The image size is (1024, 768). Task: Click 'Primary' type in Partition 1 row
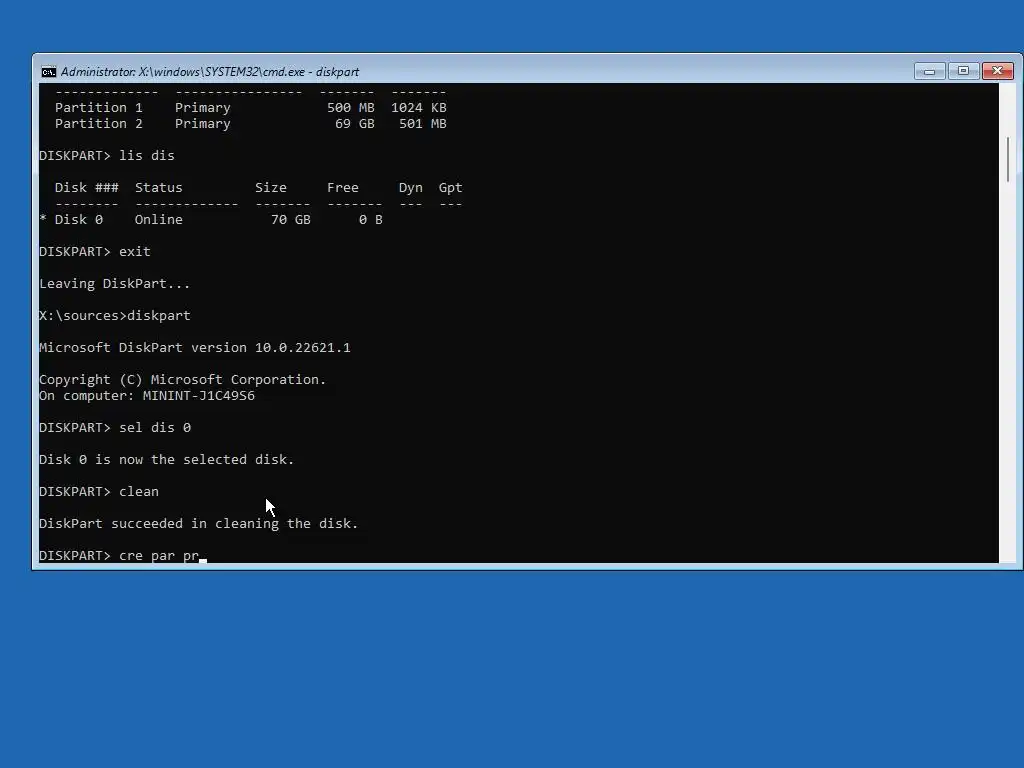[202, 107]
